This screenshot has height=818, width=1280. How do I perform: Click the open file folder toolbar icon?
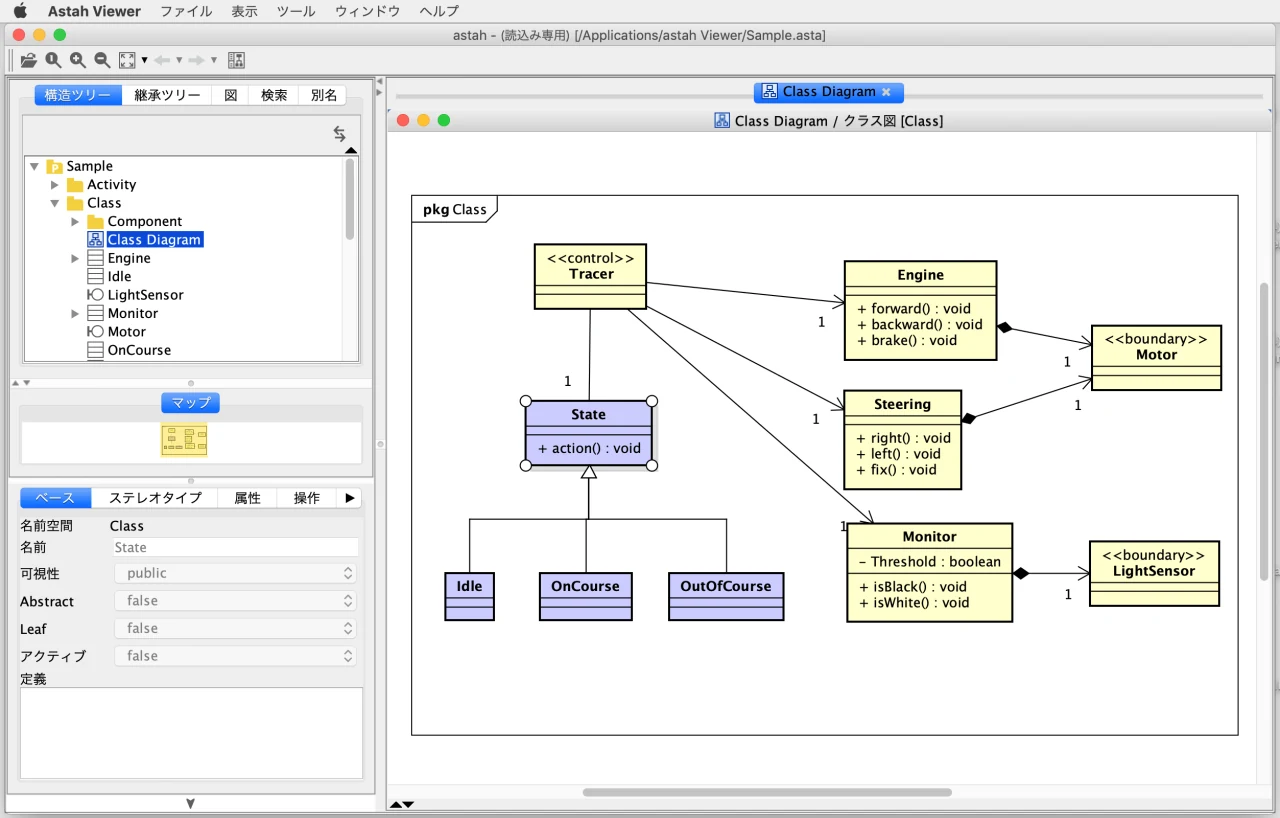coord(29,60)
